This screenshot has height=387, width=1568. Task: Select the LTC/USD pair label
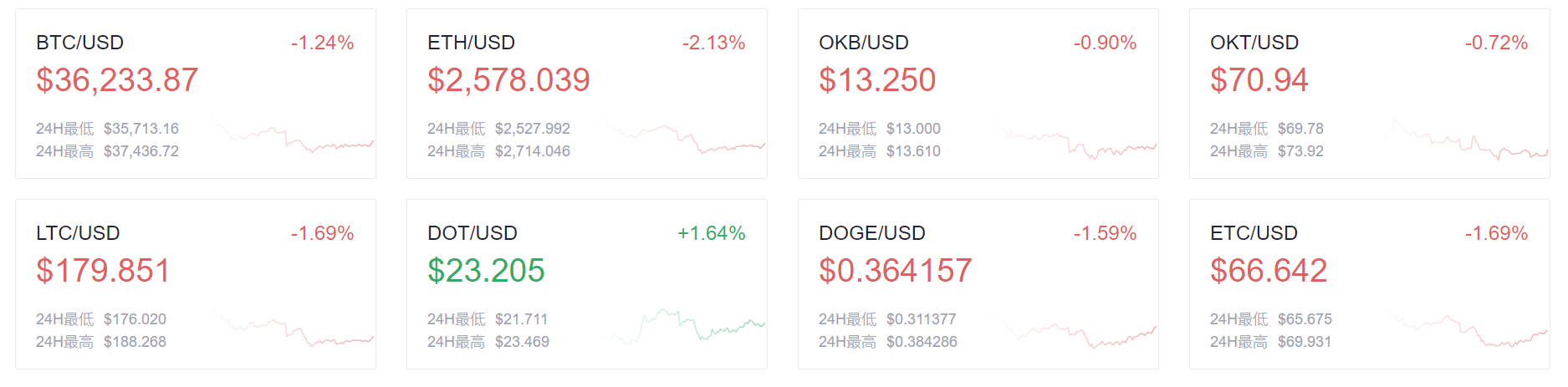[x=78, y=233]
